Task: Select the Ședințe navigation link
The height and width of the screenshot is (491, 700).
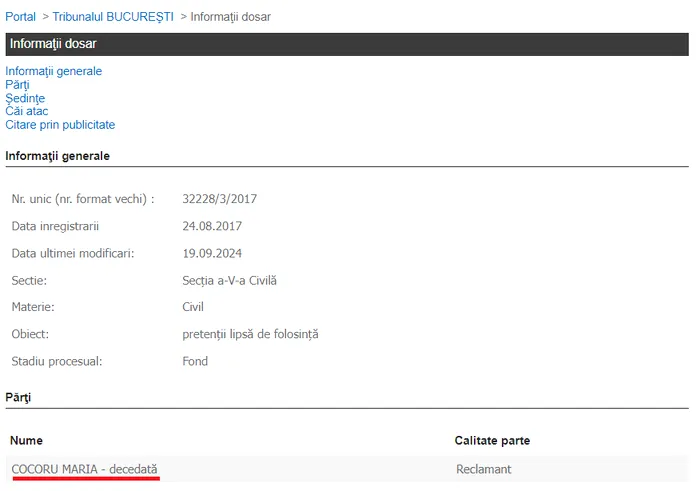Action: (x=25, y=98)
